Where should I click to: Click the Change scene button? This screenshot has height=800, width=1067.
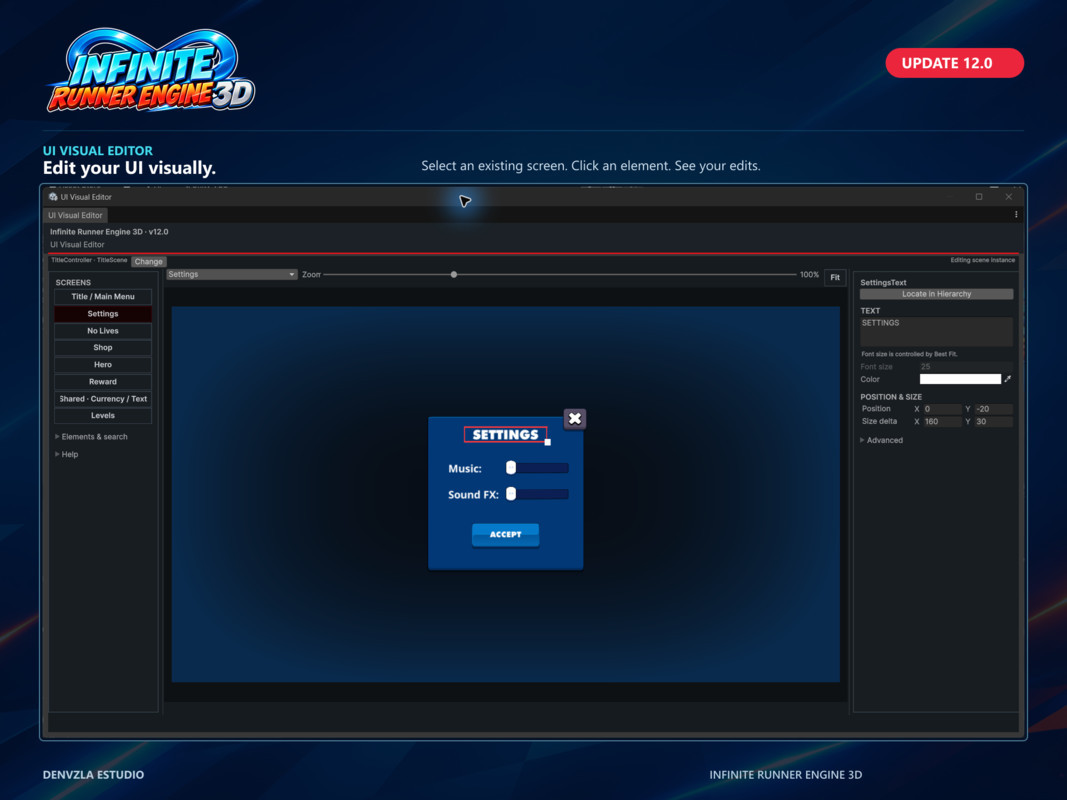point(148,261)
